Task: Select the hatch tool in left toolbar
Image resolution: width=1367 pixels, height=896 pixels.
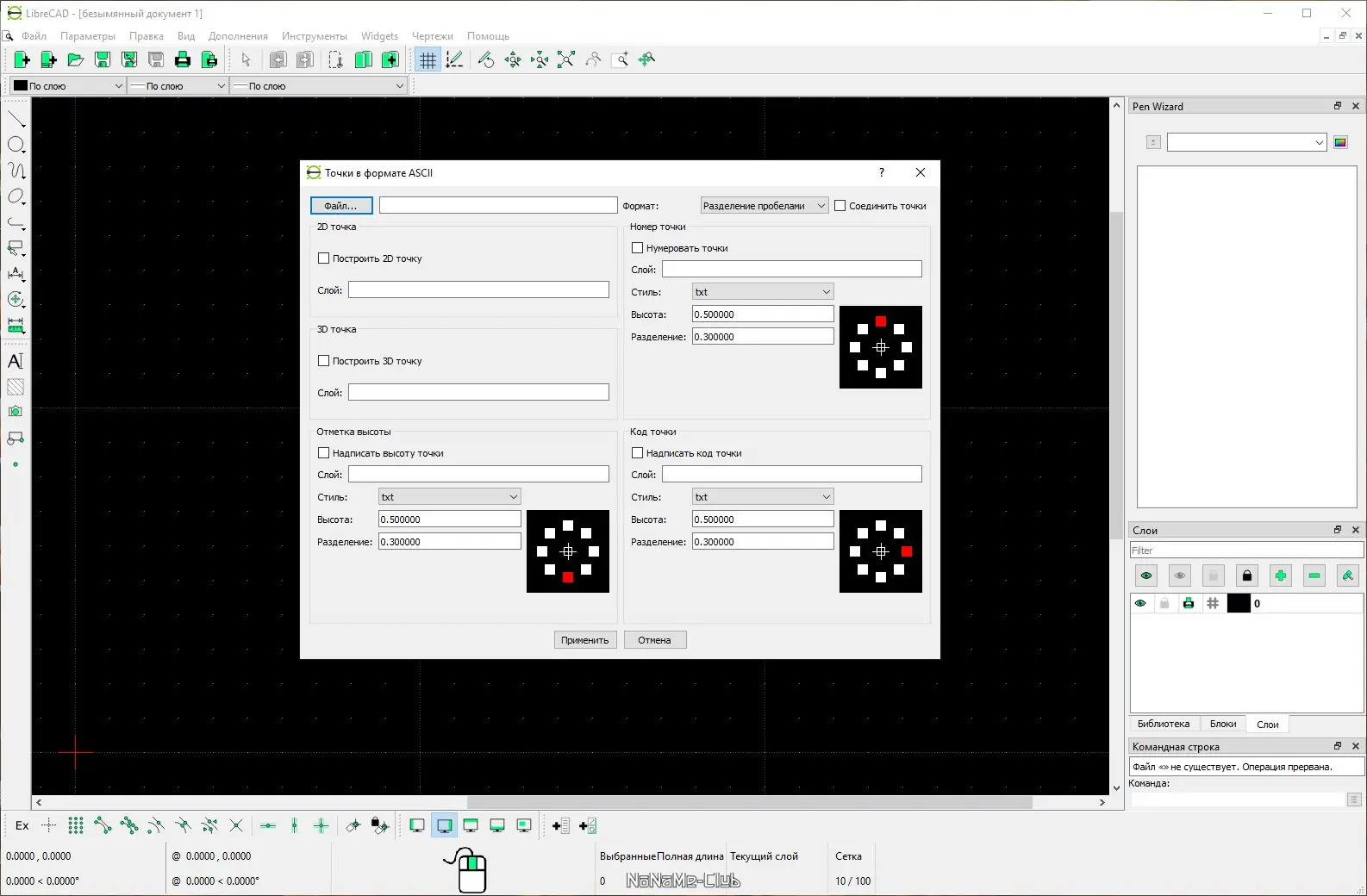Action: coord(16,387)
